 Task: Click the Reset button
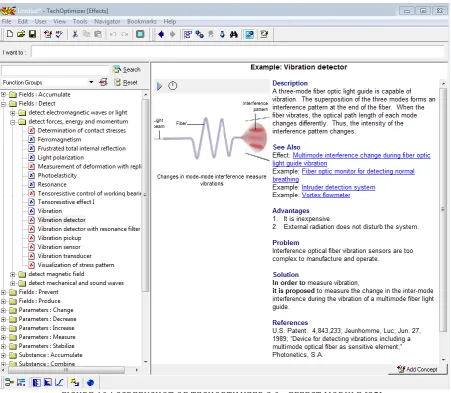126,82
